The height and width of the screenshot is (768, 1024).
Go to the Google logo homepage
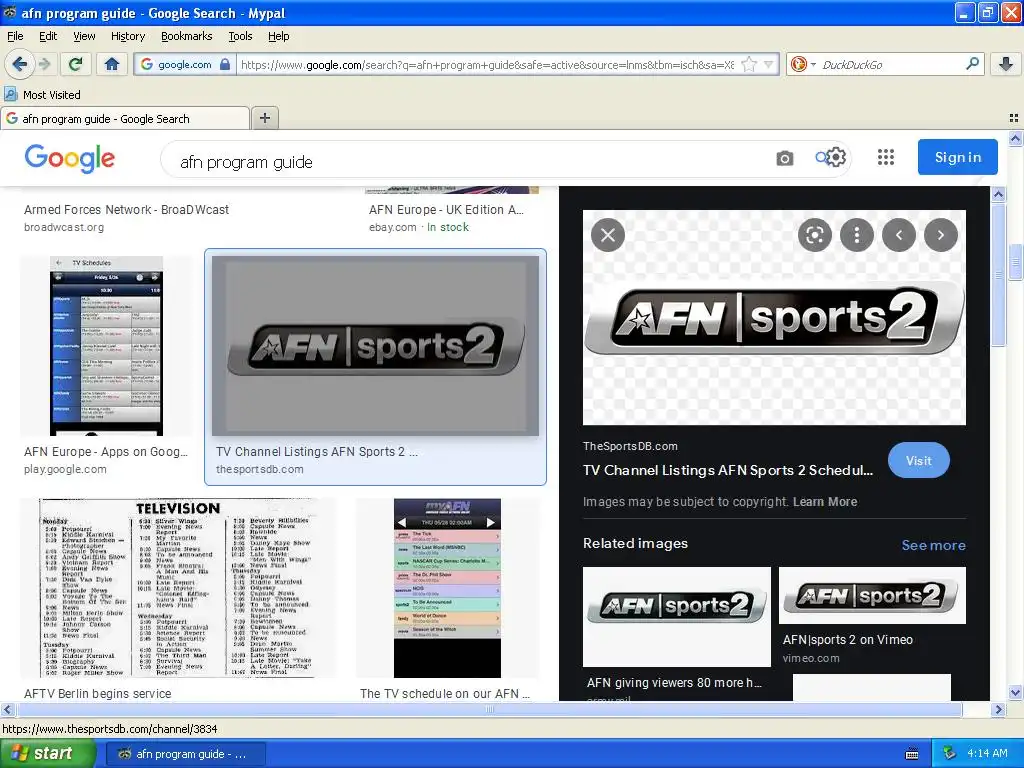[x=70, y=159]
